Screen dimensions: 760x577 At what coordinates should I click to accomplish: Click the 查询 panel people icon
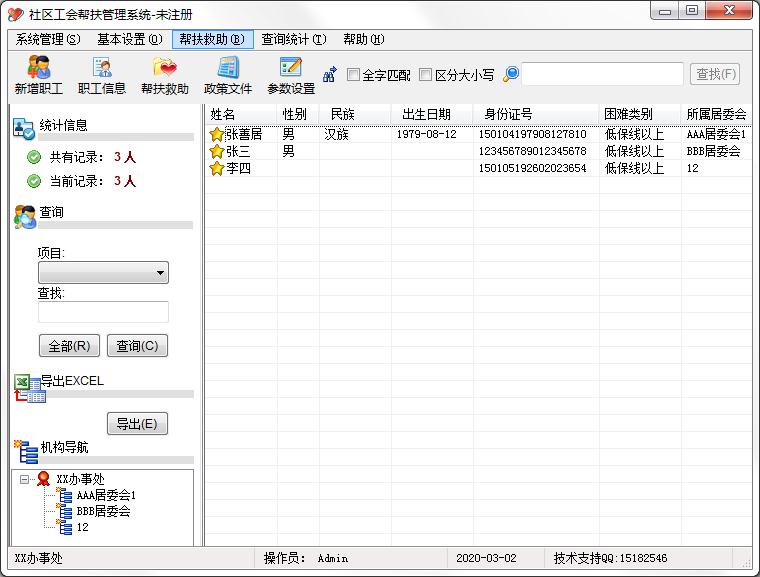[25, 216]
